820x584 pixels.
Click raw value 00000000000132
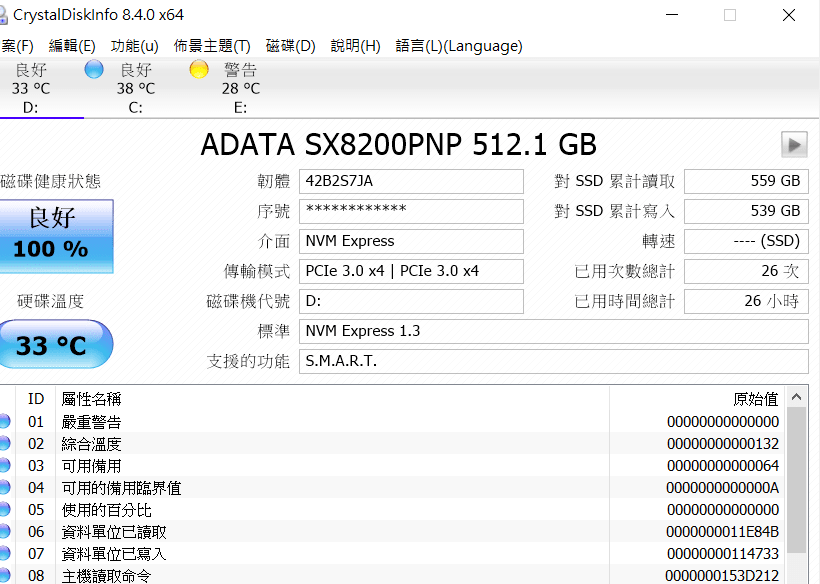pyautogui.click(x=723, y=444)
